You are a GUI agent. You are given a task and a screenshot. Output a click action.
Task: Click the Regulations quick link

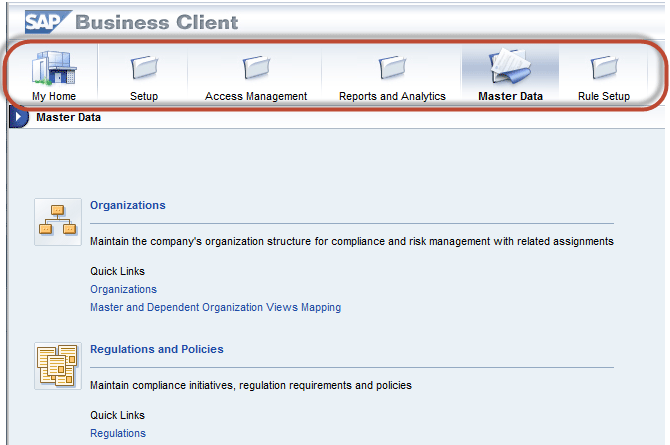tap(118, 433)
